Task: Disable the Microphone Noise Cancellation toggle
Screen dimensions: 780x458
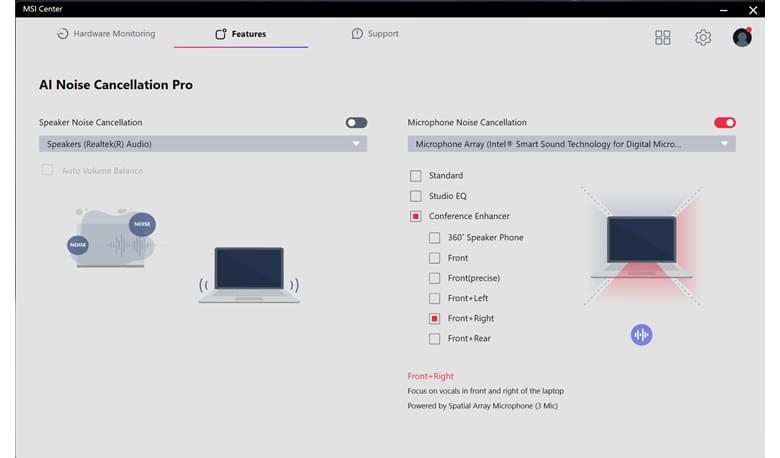Action: click(x=724, y=122)
